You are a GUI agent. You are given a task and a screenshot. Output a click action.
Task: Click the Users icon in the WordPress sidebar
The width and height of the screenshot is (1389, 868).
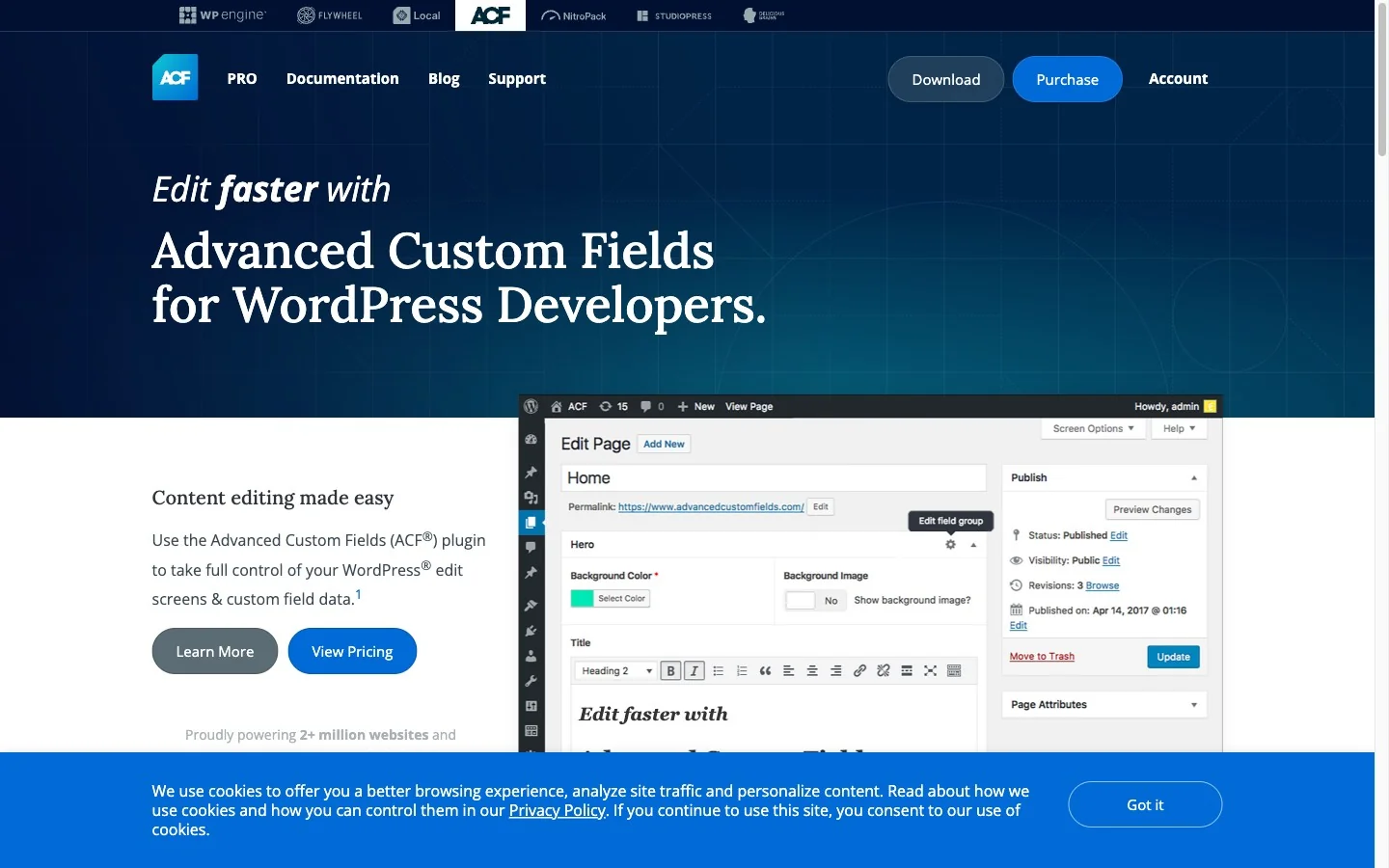tap(531, 656)
